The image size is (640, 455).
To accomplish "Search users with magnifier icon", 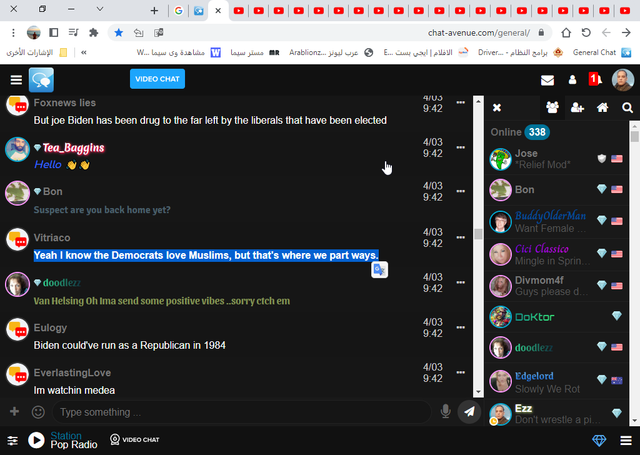I will (x=627, y=108).
